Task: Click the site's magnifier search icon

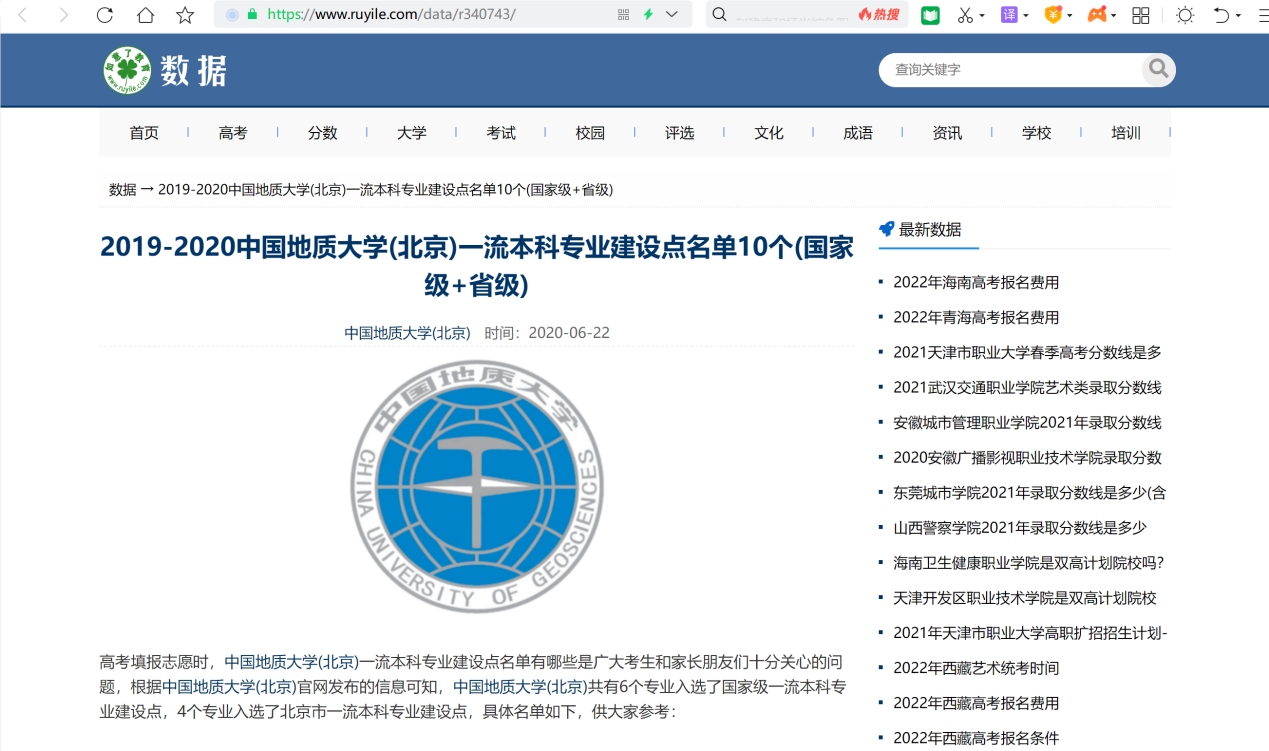Action: point(1158,69)
